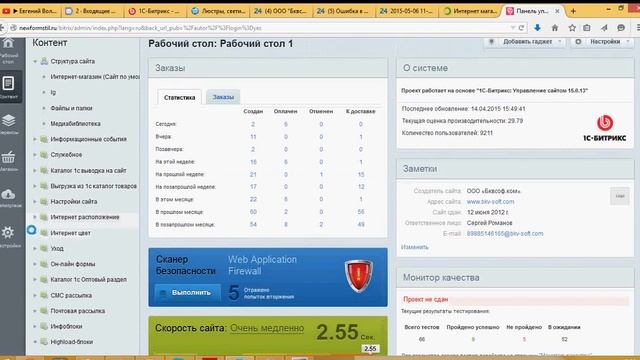Open the browser hamburger menu
This screenshot has width=640, height=360.
[638, 28]
